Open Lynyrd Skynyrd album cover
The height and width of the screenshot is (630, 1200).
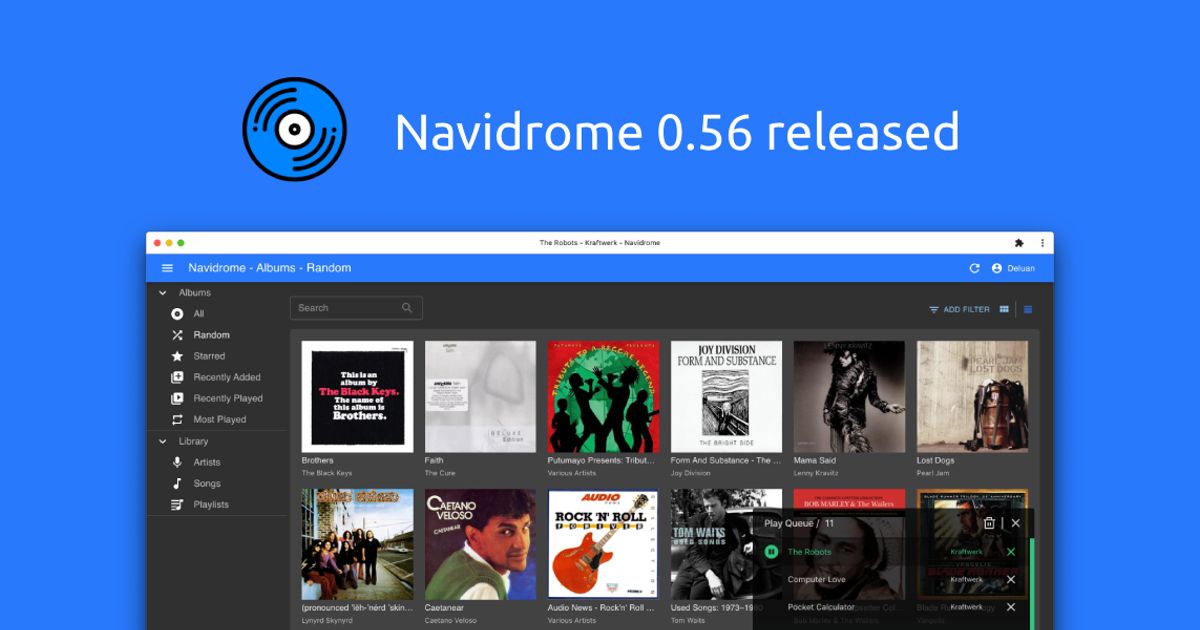tap(357, 544)
